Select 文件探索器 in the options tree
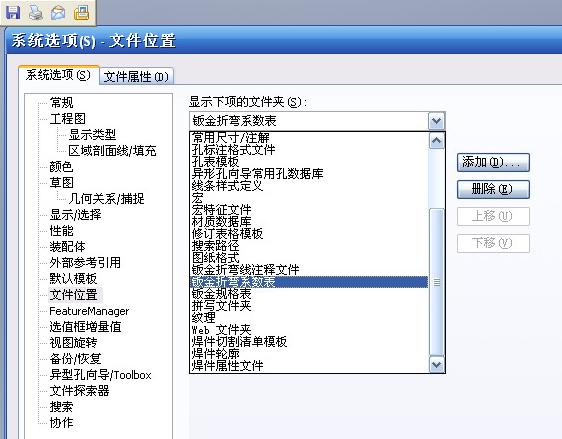The image size is (562, 439). point(79,391)
